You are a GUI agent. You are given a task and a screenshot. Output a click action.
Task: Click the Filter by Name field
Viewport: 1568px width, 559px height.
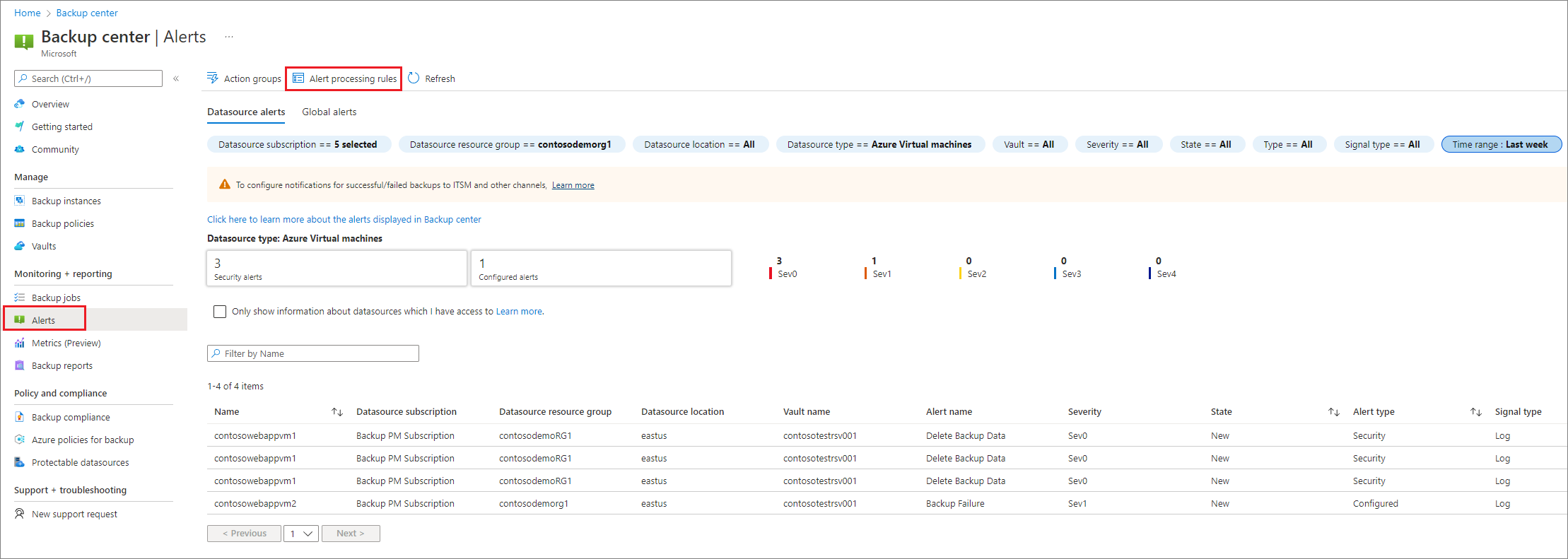[x=313, y=353]
